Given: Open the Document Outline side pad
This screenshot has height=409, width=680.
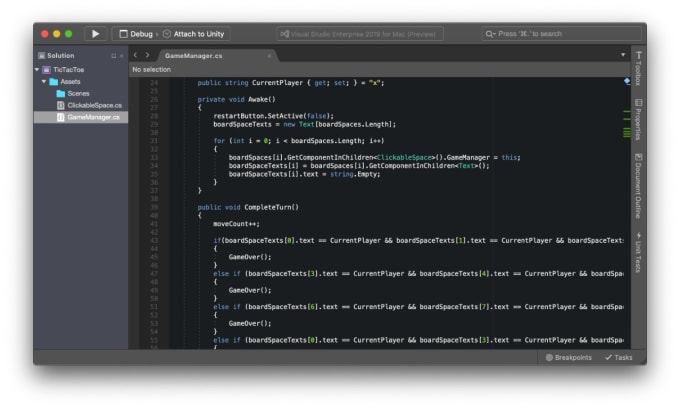Looking at the screenshot, I should [x=638, y=186].
